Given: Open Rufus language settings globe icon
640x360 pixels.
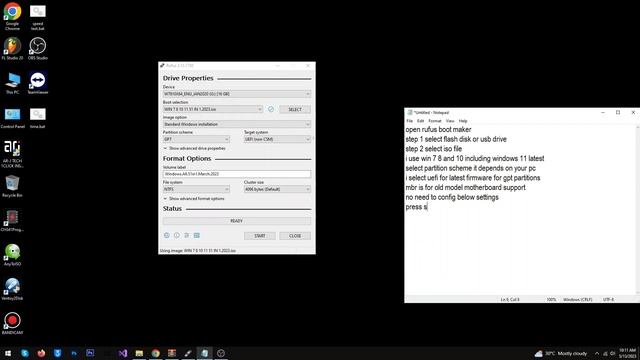Looking at the screenshot, I should coord(167,236).
